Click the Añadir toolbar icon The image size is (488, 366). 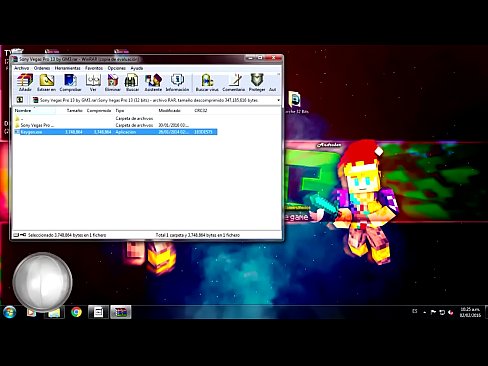point(25,82)
